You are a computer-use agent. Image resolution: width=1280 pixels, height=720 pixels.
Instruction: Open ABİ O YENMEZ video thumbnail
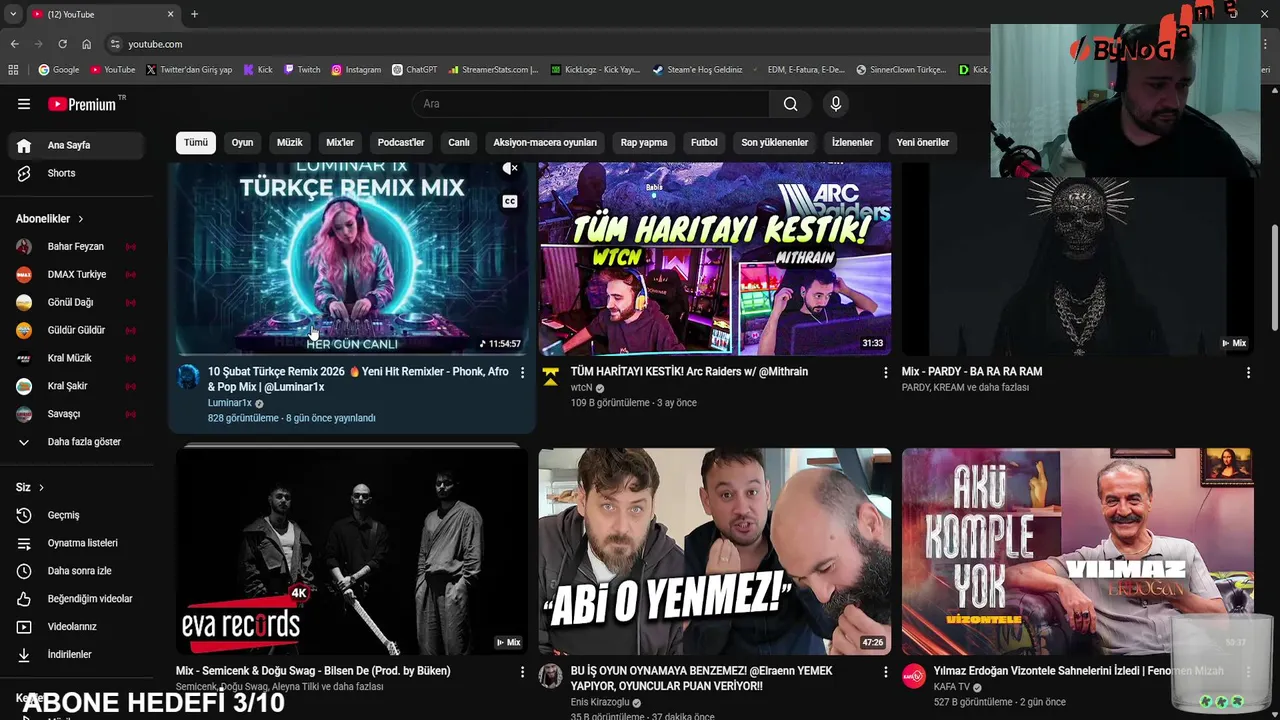coord(715,552)
